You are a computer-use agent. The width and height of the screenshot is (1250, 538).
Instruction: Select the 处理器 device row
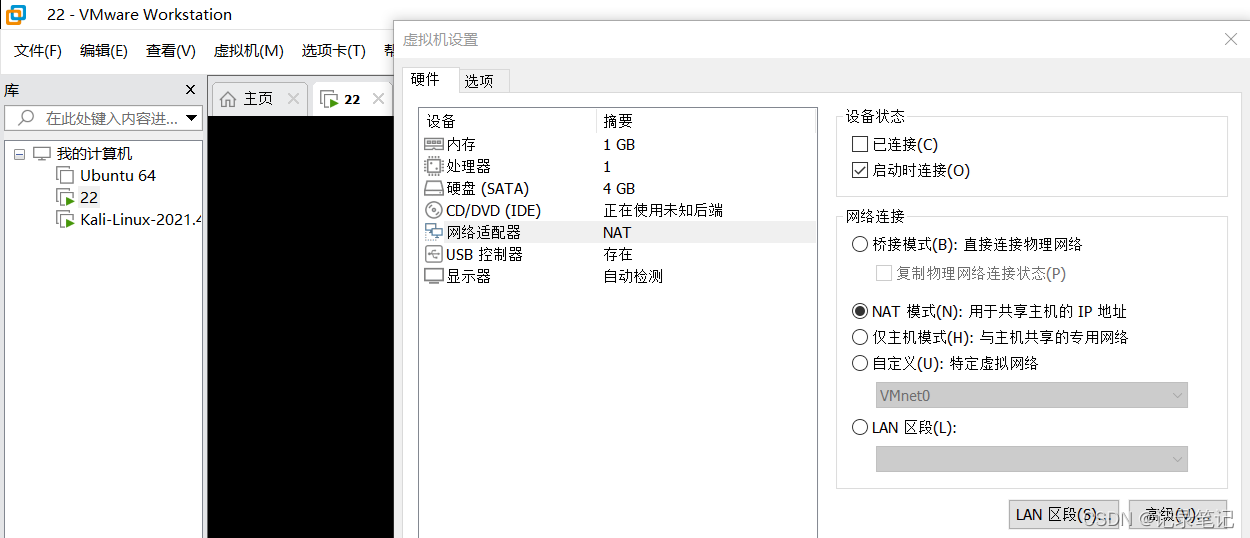click(x=618, y=166)
